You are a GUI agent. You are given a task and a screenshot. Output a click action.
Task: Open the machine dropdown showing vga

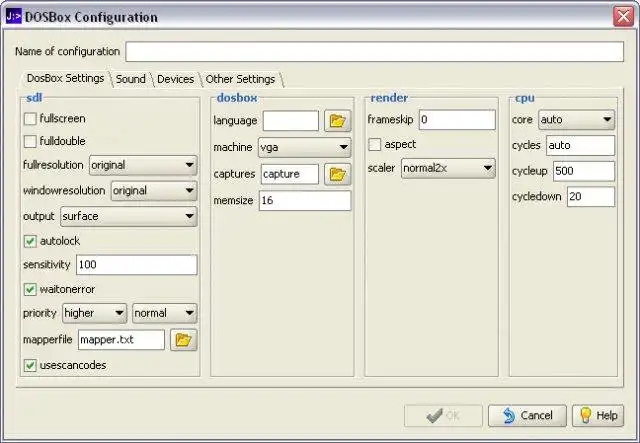(304, 147)
